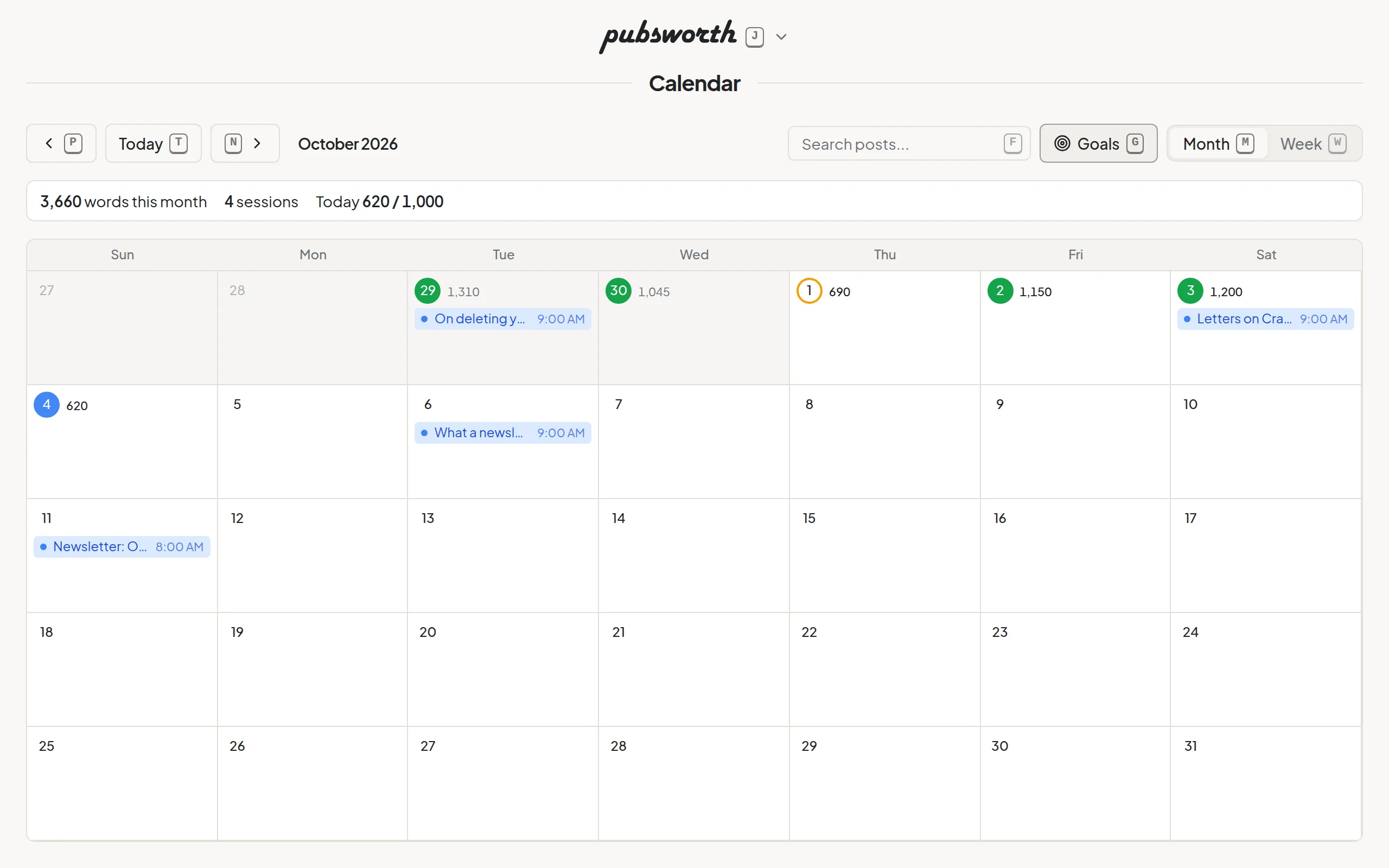This screenshot has height=868, width=1389.
Task: Select the October 12 day cell
Action: (312, 555)
